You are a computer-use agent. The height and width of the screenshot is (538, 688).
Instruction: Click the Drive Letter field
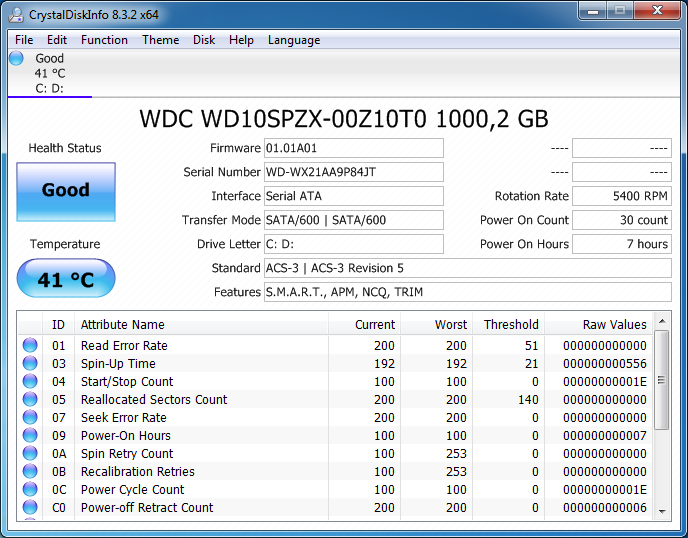pos(354,244)
